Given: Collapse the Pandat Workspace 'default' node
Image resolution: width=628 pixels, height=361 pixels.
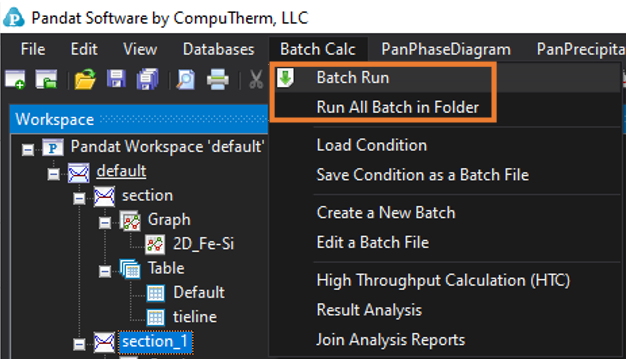Looking at the screenshot, I should 28,150.
